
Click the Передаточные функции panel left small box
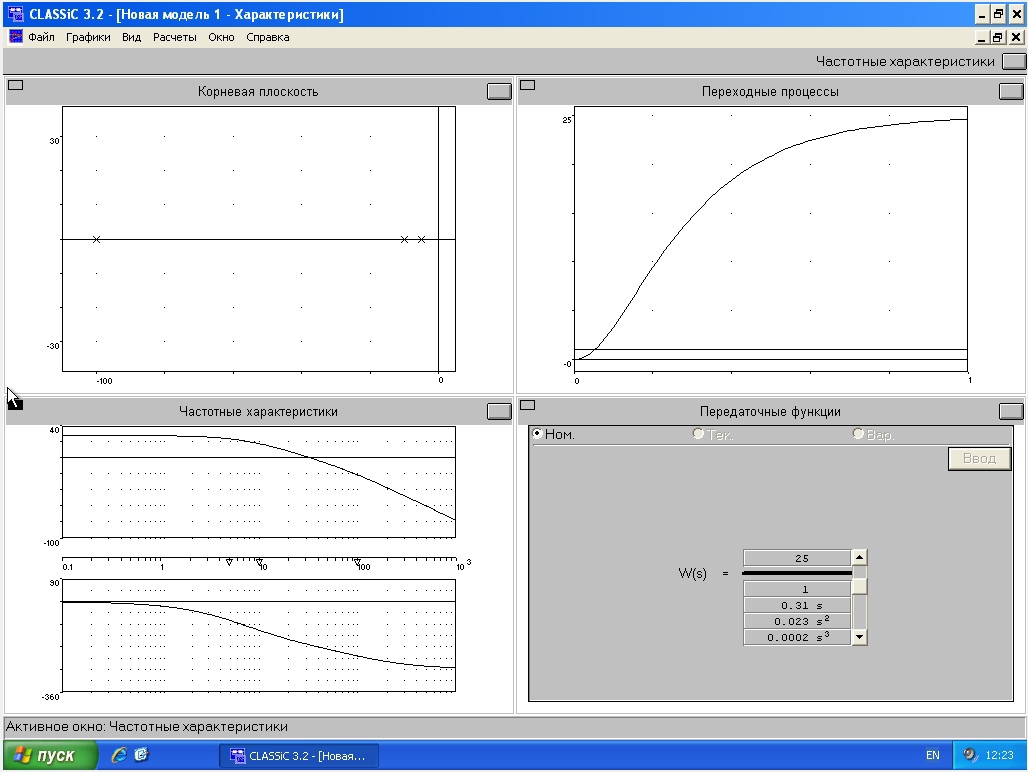coord(527,405)
